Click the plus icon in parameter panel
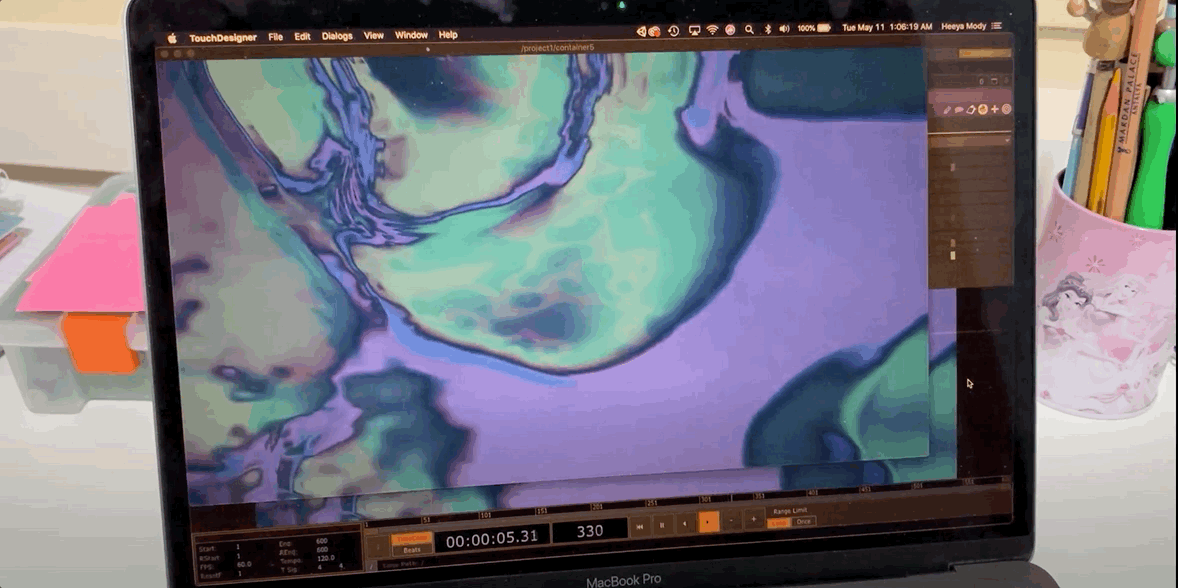The width and height of the screenshot is (1178, 588). pyautogui.click(x=995, y=110)
